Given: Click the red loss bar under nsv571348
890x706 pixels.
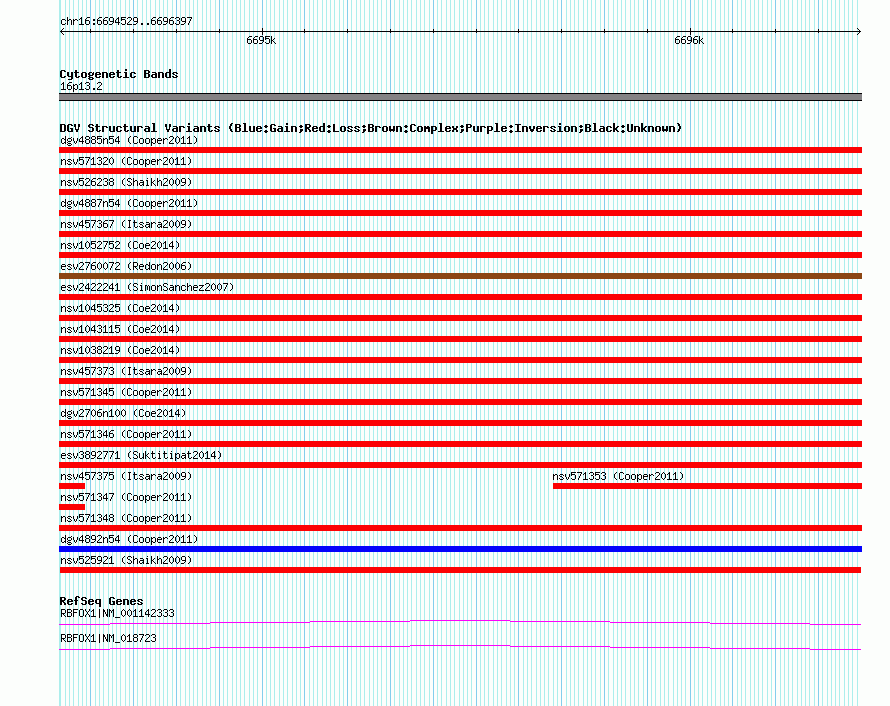Looking at the screenshot, I should tap(460, 528).
